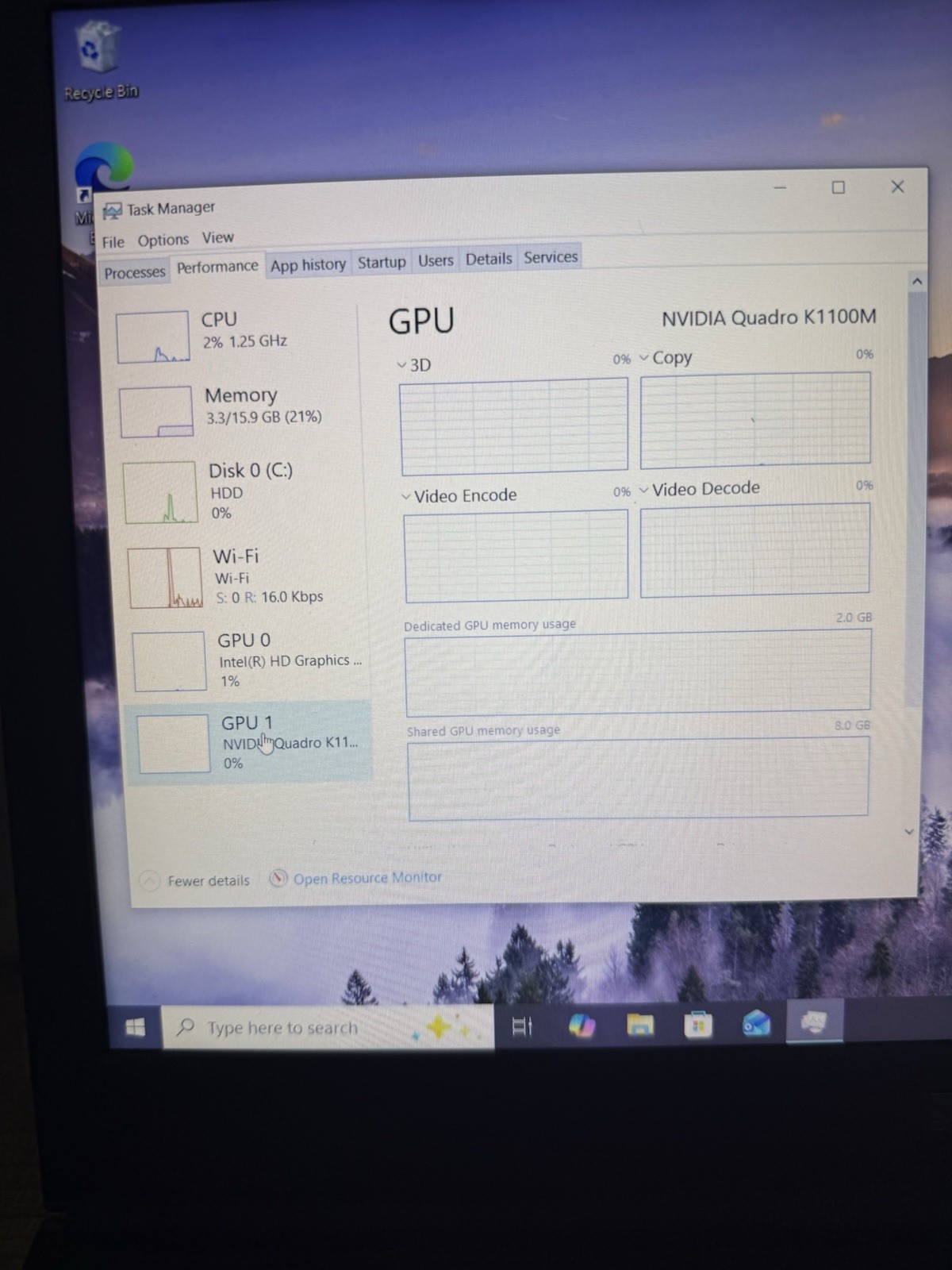Click the Task Manager taskbar button
The image size is (952, 1270).
click(814, 1022)
